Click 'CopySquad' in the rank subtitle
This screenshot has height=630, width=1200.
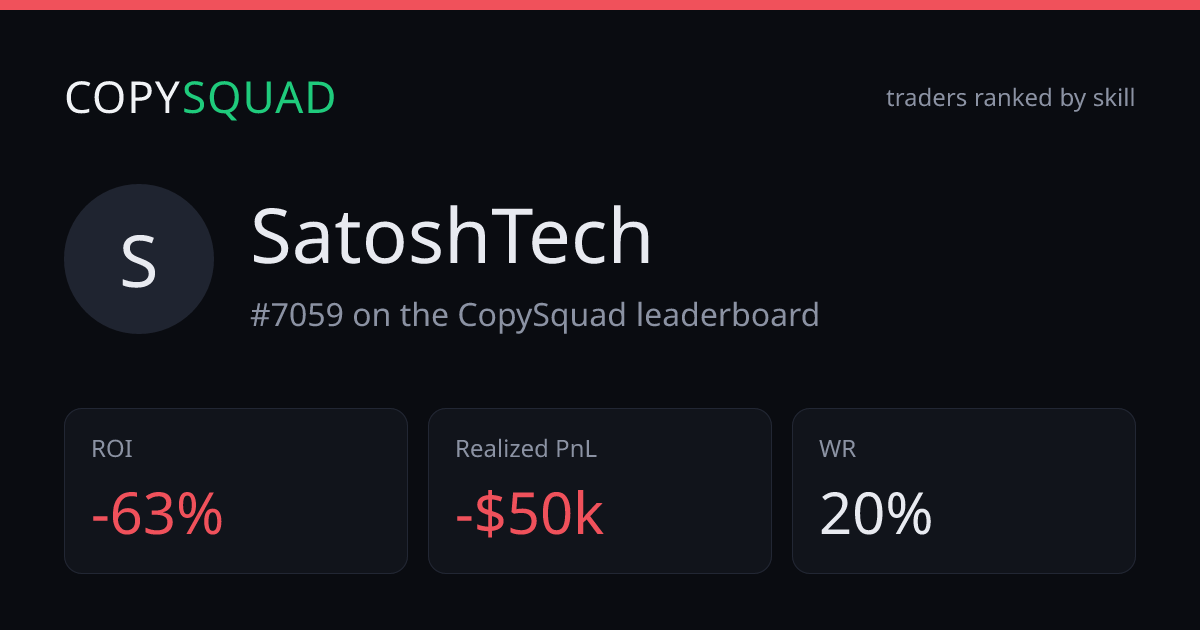[543, 316]
